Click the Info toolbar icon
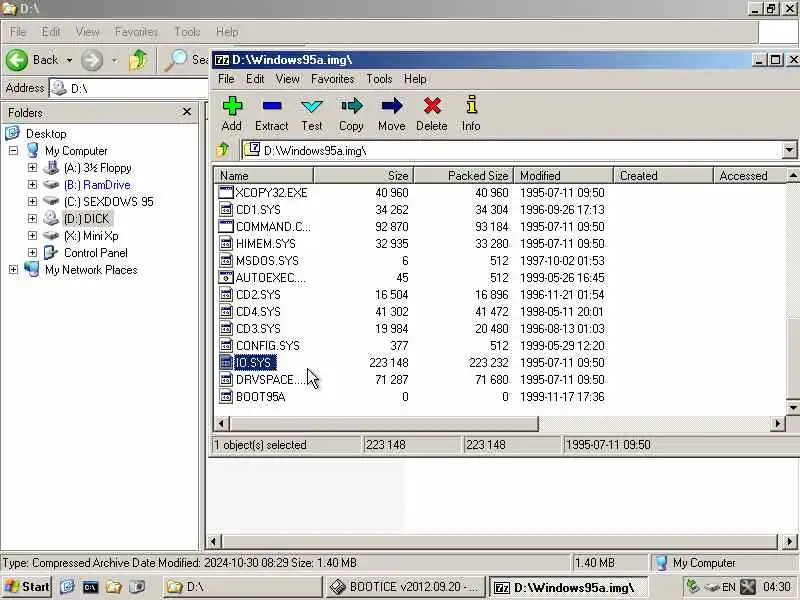The height and width of the screenshot is (600, 800). 471,105
